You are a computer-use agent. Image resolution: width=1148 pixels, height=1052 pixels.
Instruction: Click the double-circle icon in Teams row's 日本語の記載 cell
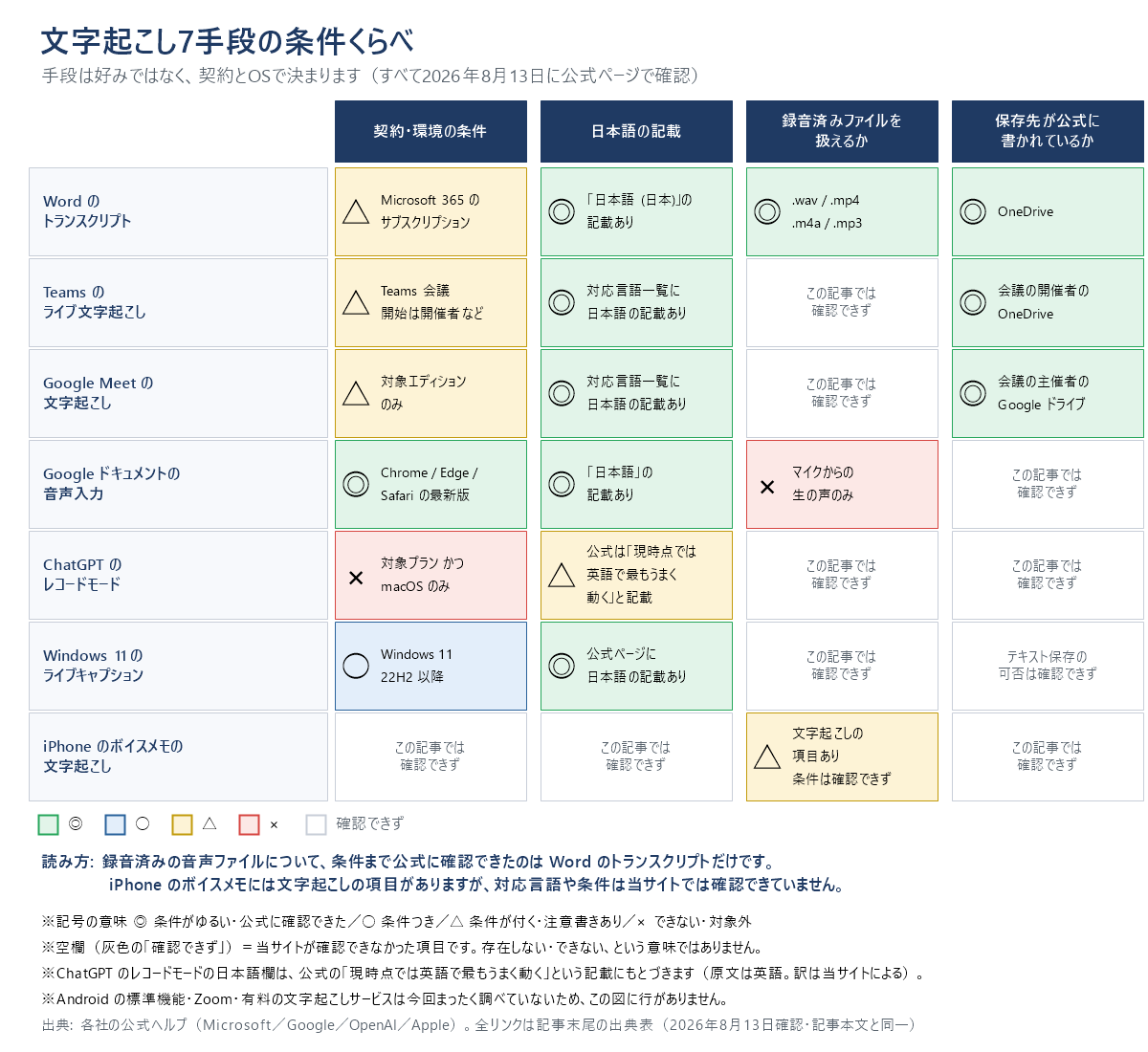coord(562,302)
